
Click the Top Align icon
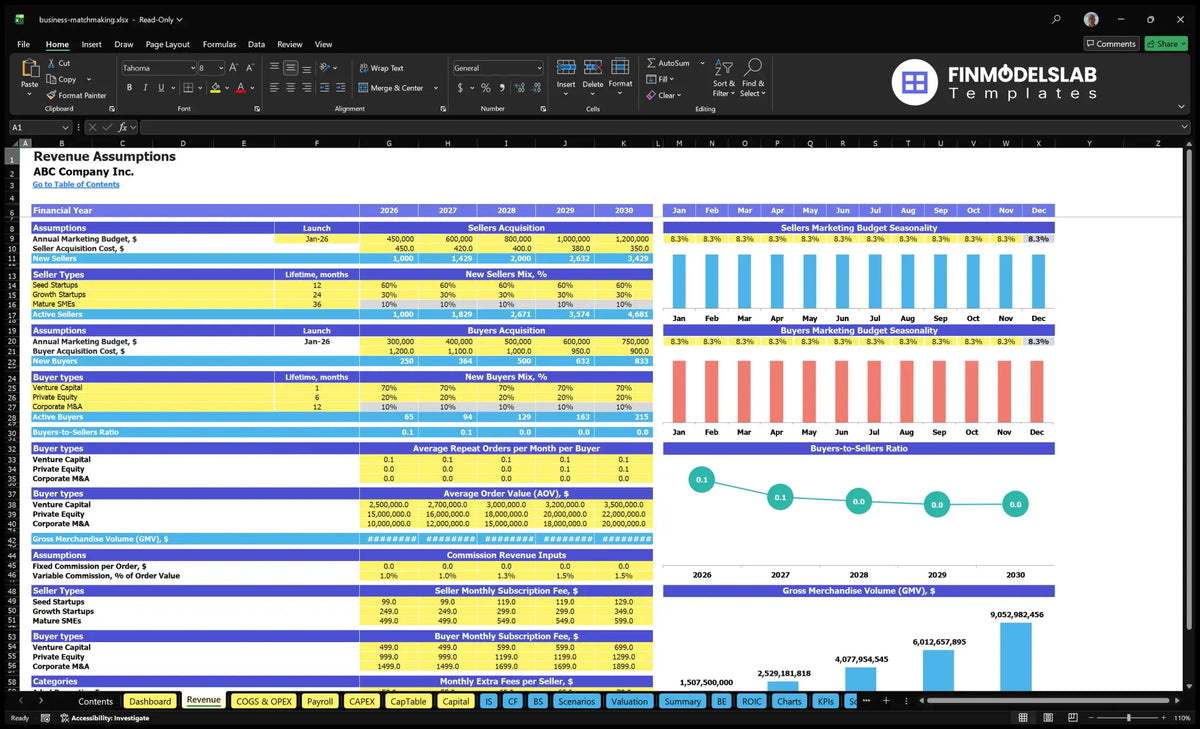(x=274, y=67)
